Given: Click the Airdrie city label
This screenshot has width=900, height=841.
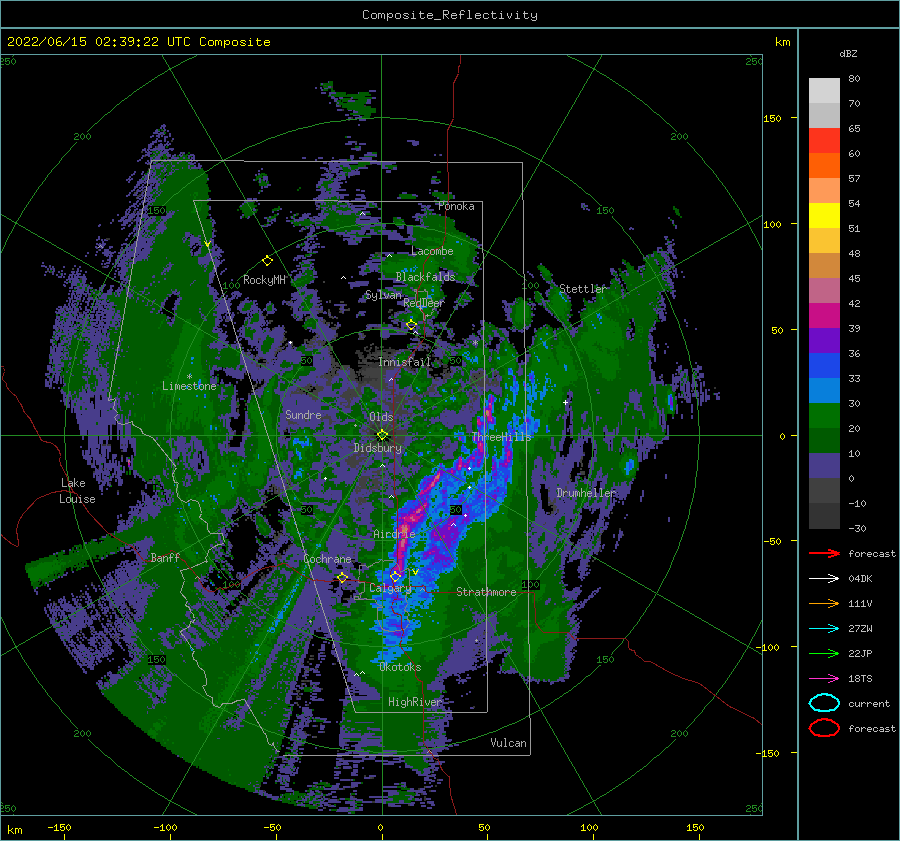Looking at the screenshot, I should 394,534.
